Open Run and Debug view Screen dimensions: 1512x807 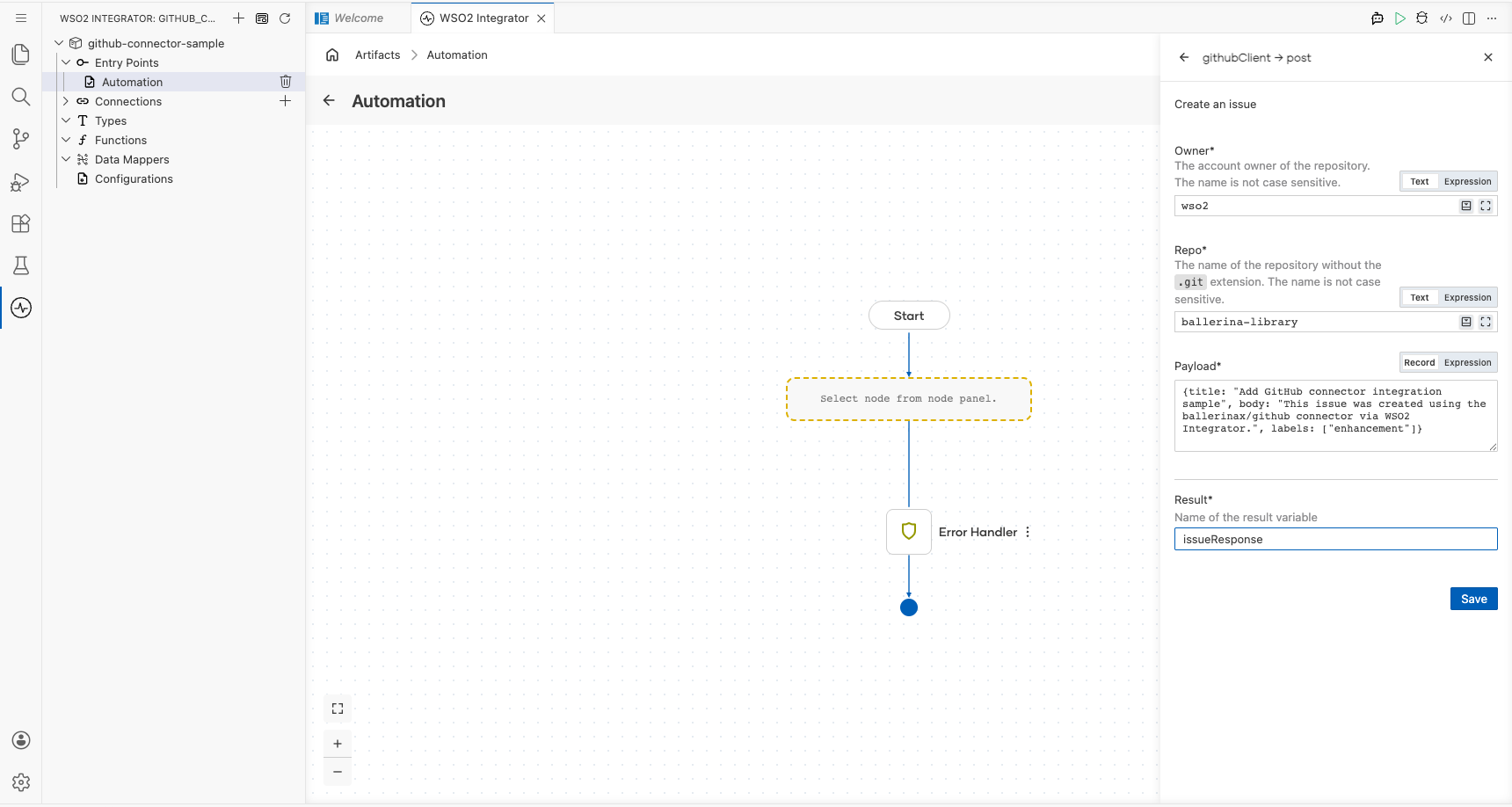click(21, 181)
